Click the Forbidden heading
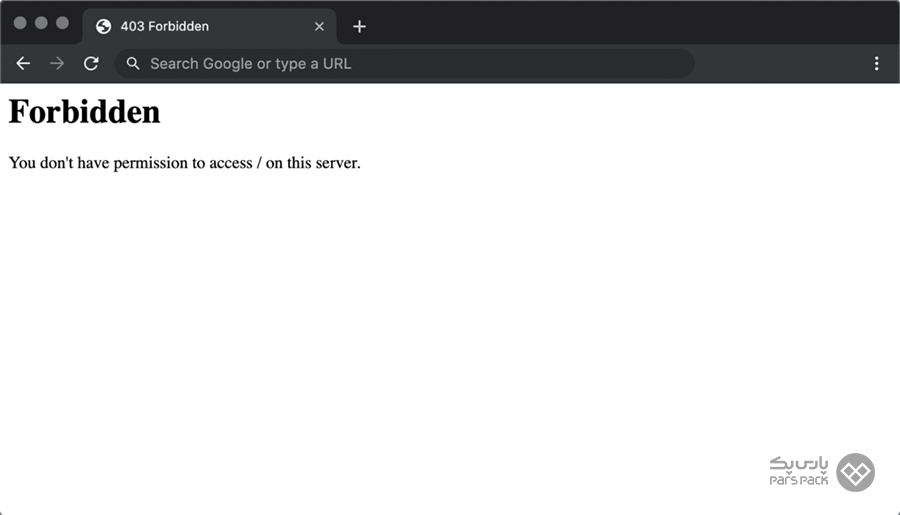Image resolution: width=900 pixels, height=515 pixels. pos(84,112)
